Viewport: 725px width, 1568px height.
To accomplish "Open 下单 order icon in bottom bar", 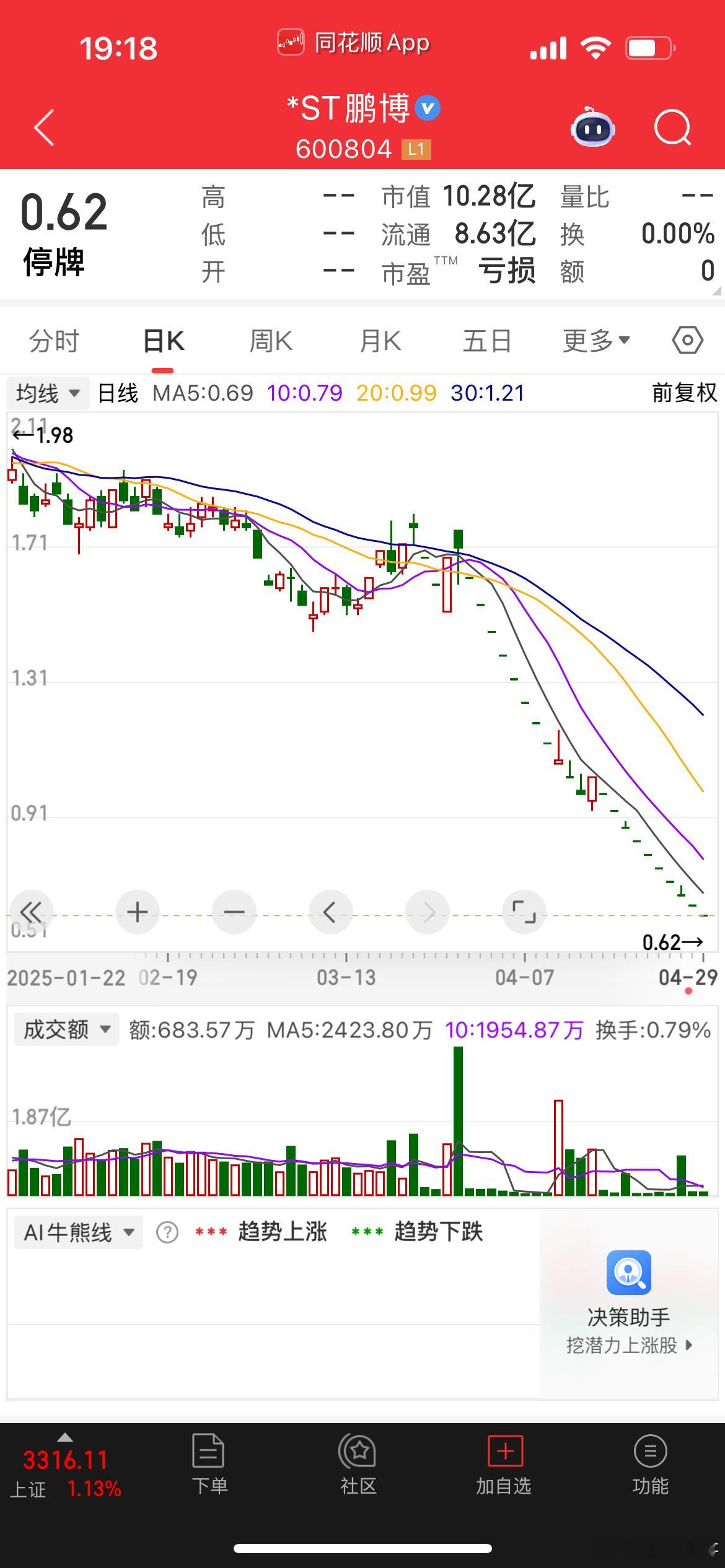I will [209, 1451].
